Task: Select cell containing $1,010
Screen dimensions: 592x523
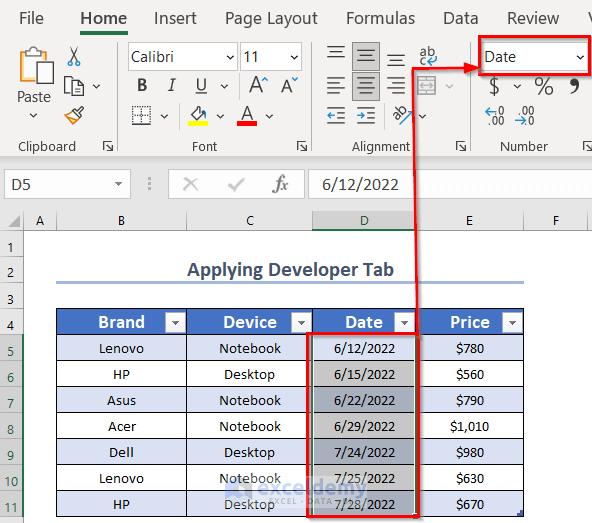Action: tap(470, 426)
